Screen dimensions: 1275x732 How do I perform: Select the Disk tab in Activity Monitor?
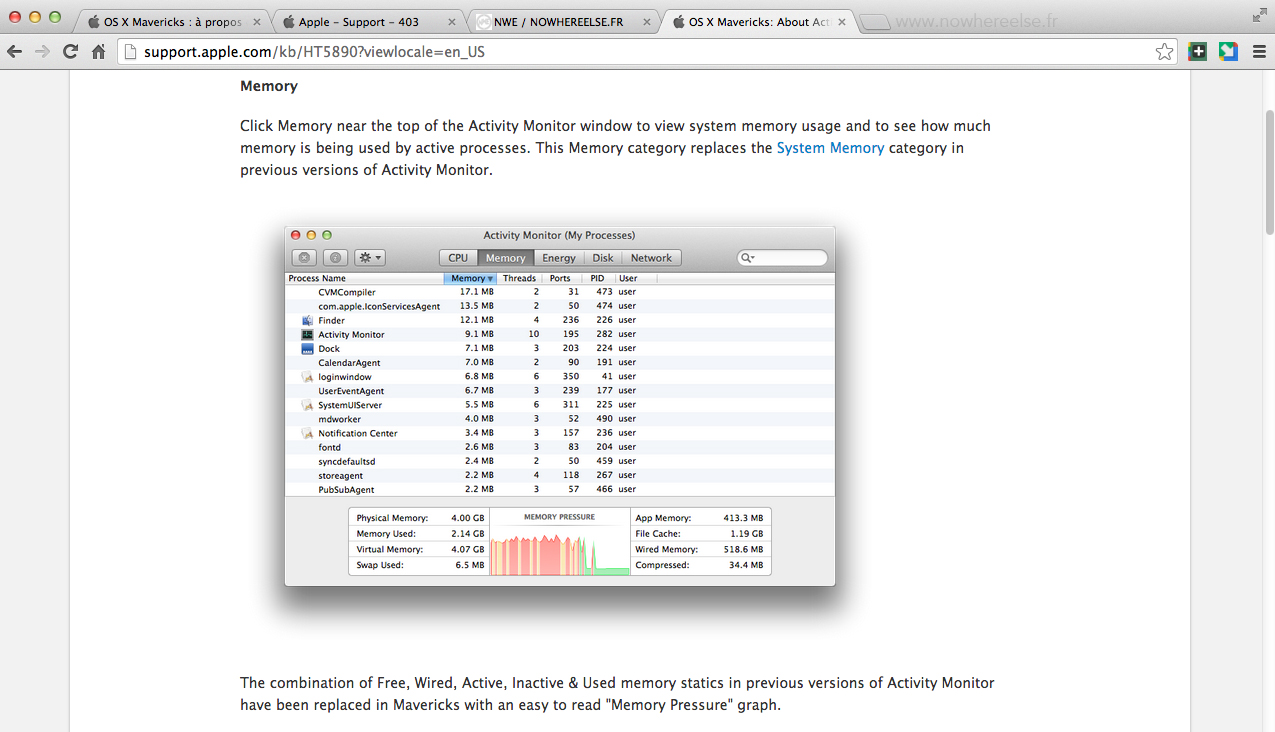pyautogui.click(x=603, y=258)
